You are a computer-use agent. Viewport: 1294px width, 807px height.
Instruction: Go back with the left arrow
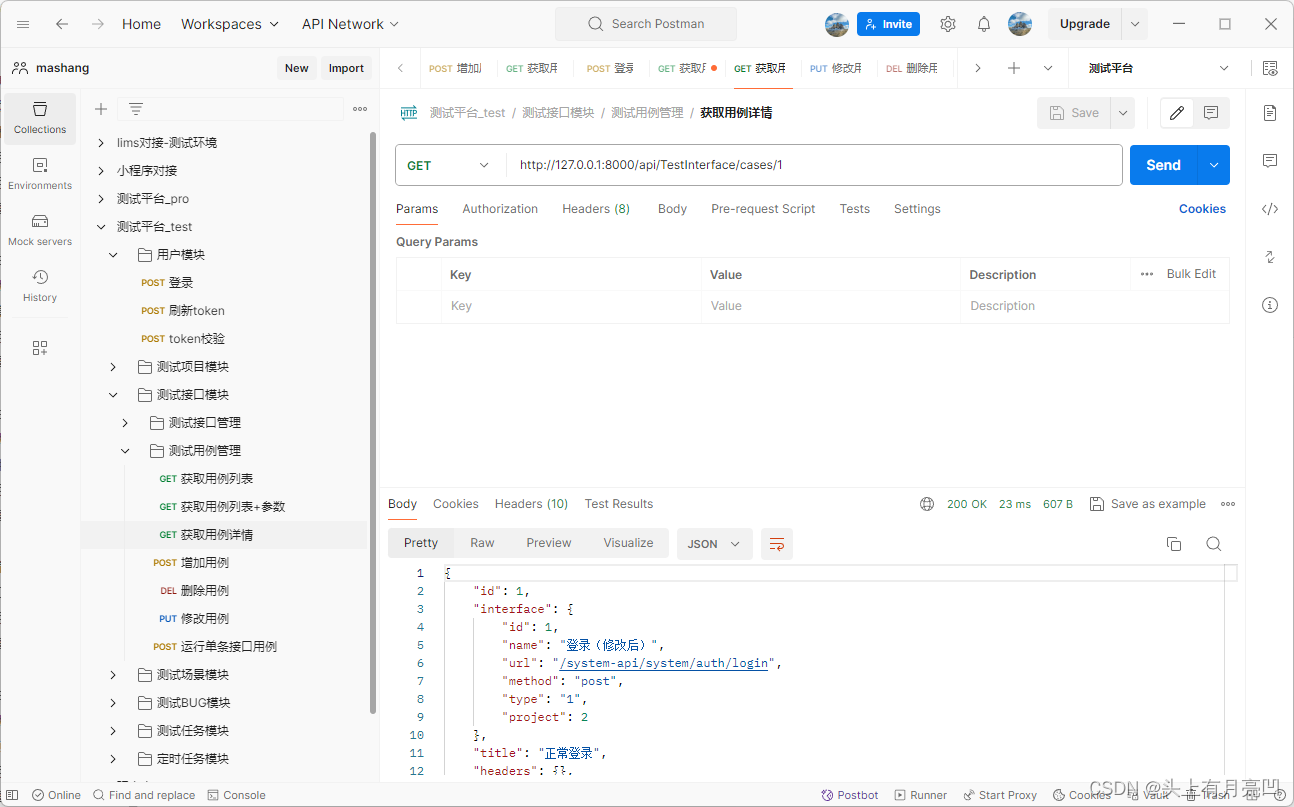click(x=62, y=24)
